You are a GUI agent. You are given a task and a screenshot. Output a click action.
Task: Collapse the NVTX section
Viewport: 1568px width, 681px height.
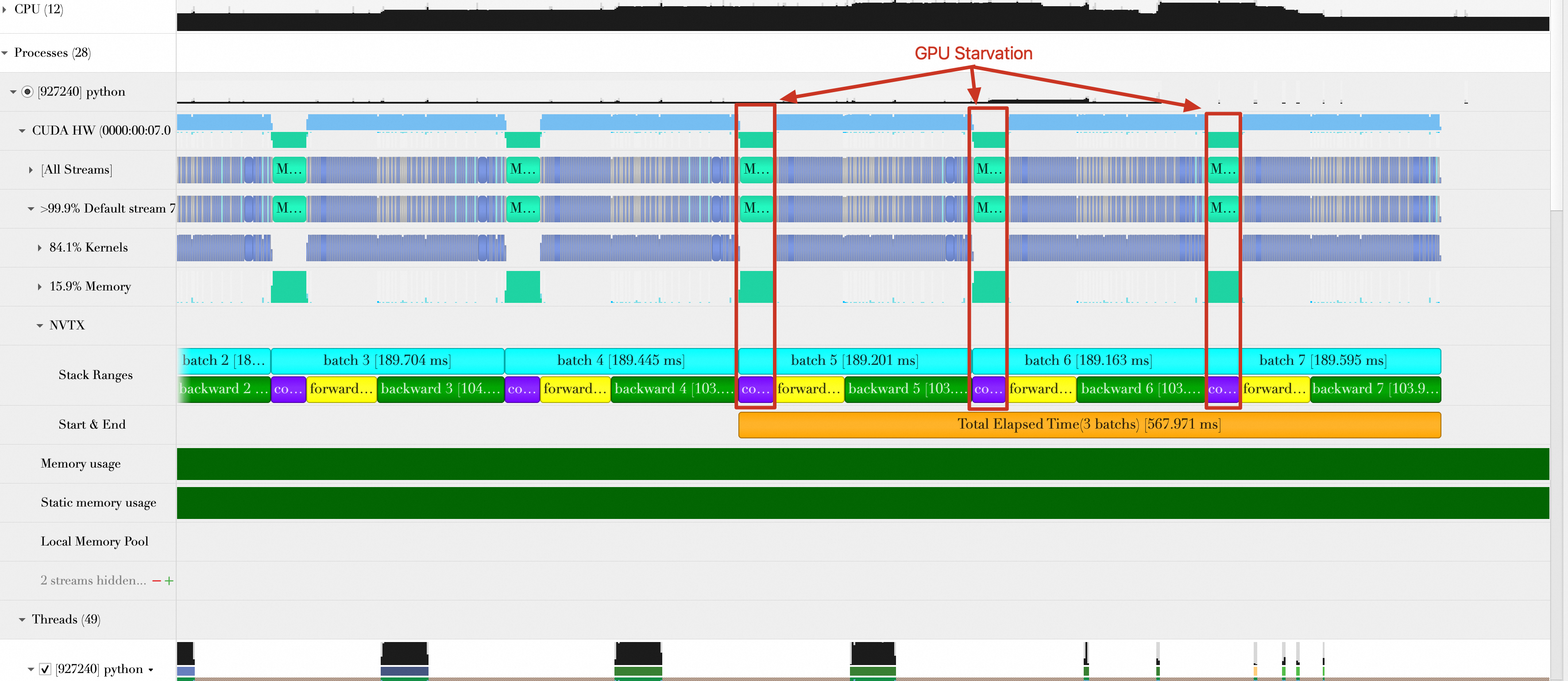[x=39, y=325]
